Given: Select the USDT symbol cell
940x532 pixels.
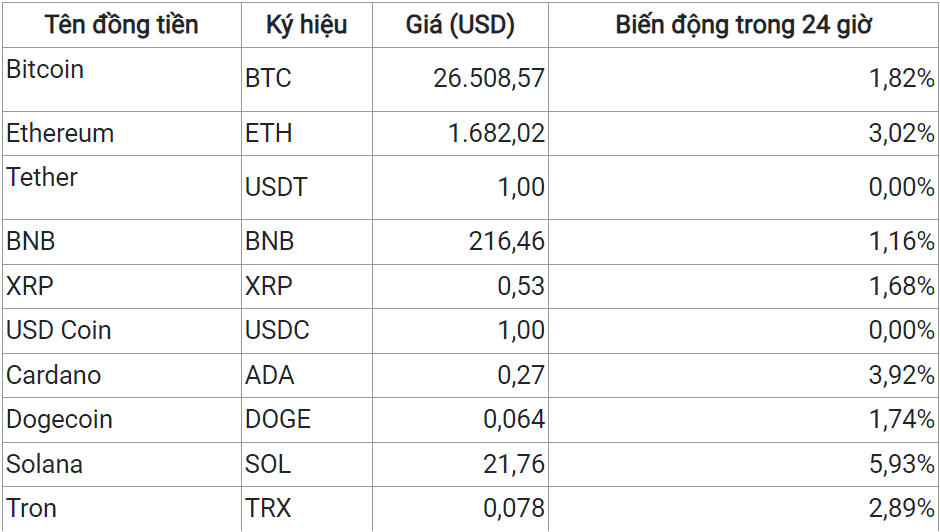Looking at the screenshot, I should click(307, 188).
